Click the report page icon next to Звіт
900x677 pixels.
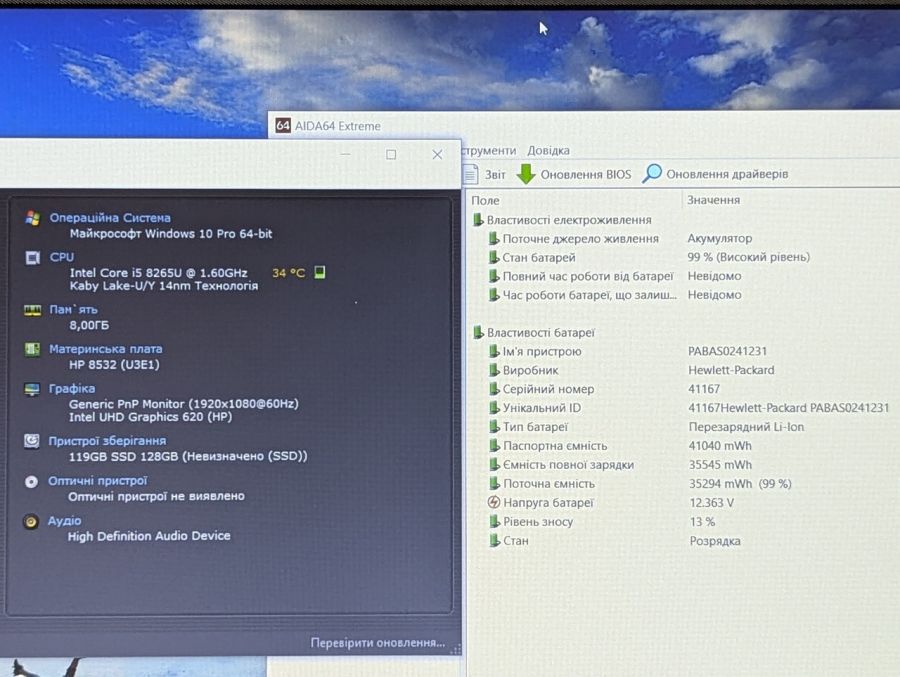coord(471,174)
